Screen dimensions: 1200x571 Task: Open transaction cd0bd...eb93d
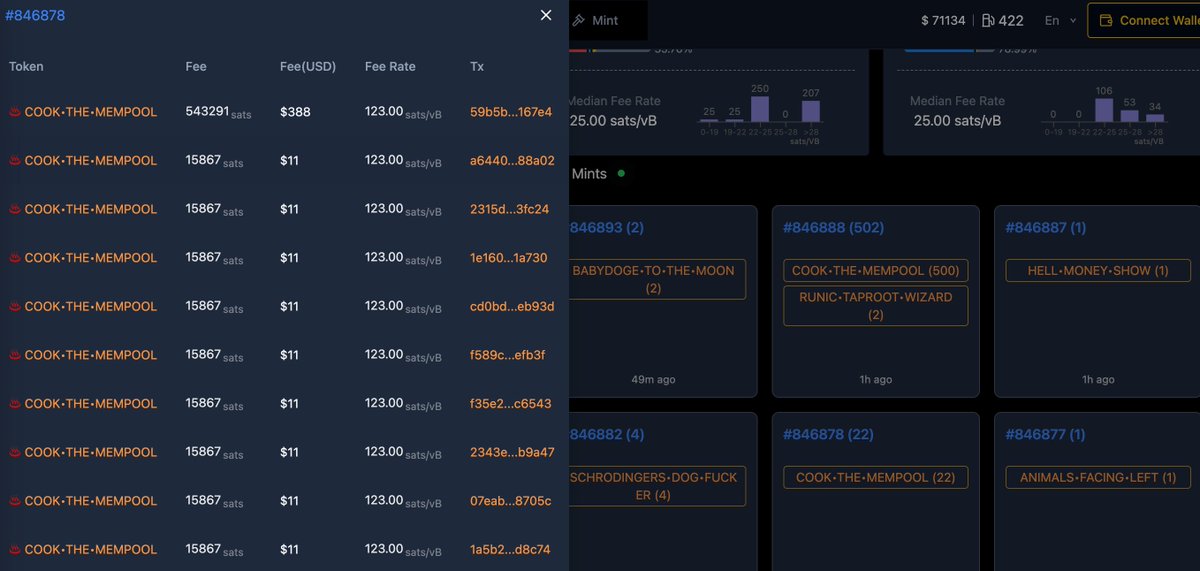pyautogui.click(x=512, y=306)
